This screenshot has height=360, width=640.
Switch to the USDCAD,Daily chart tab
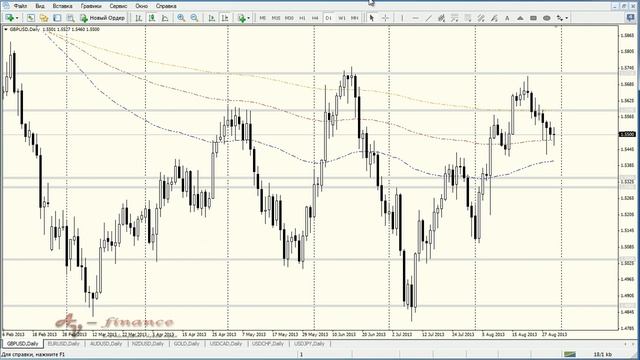pyautogui.click(x=226, y=344)
